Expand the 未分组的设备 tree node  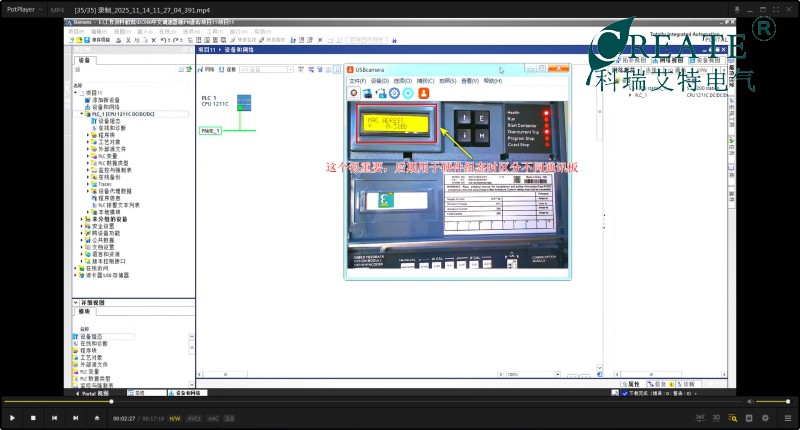click(x=82, y=219)
